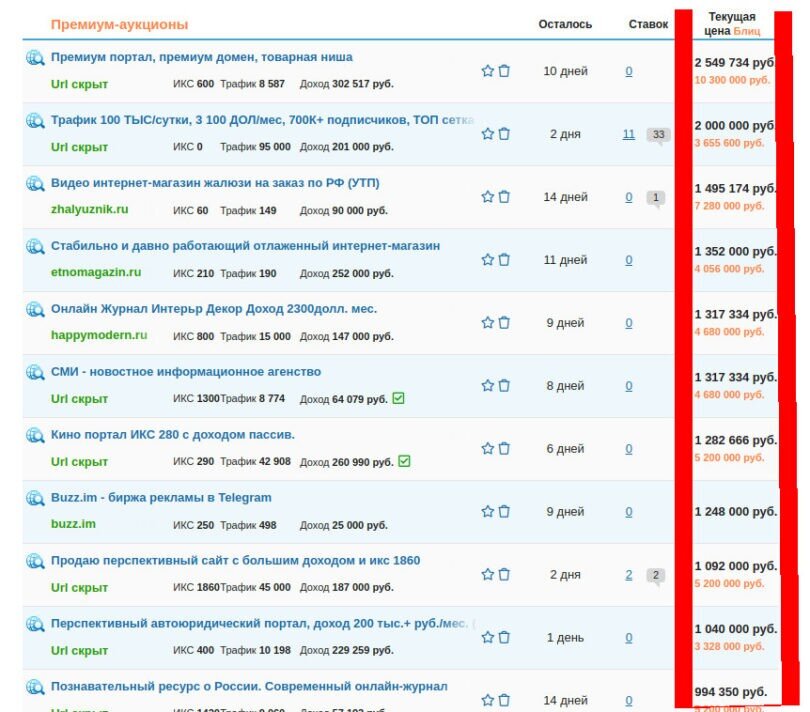Image resolution: width=810 pixels, height=712 pixels.
Task: Click the comment bubble showing 2
Action: (x=655, y=575)
